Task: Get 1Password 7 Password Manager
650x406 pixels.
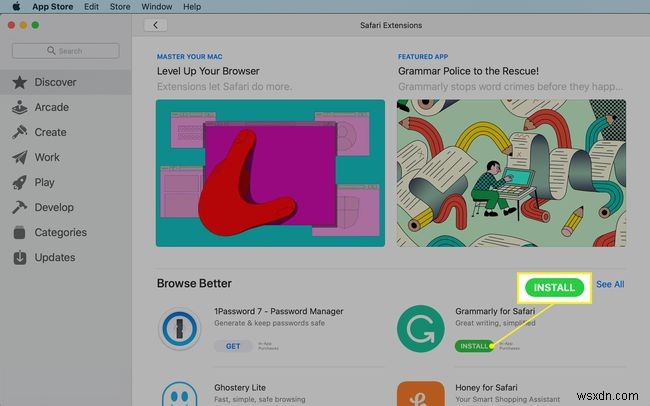Action: coord(233,346)
